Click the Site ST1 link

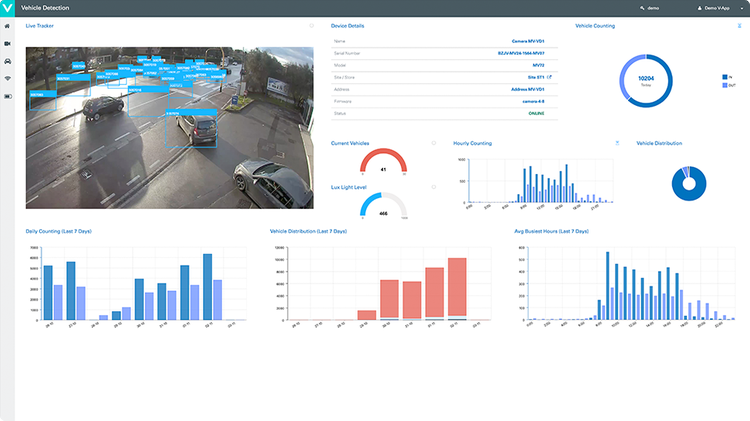click(x=536, y=77)
